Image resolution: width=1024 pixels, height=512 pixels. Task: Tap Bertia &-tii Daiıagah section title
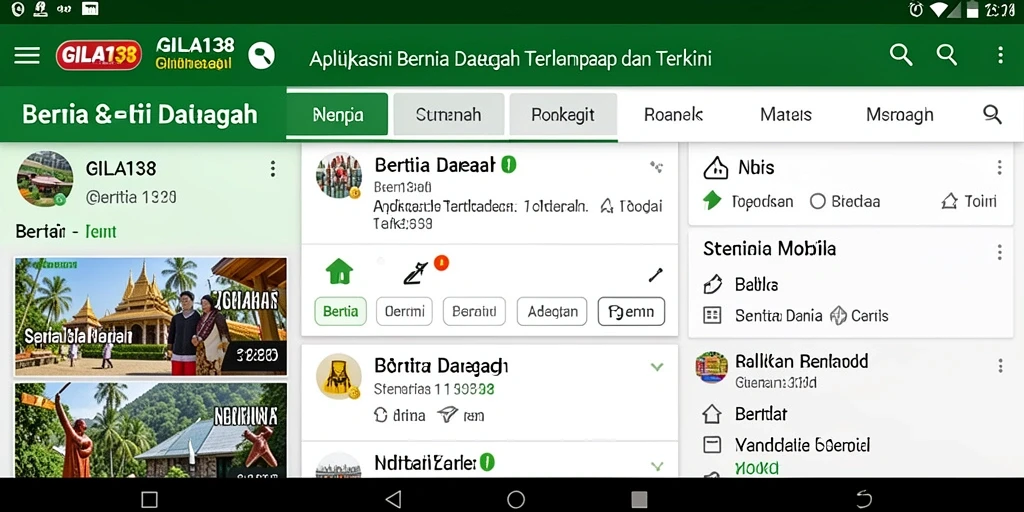140,115
